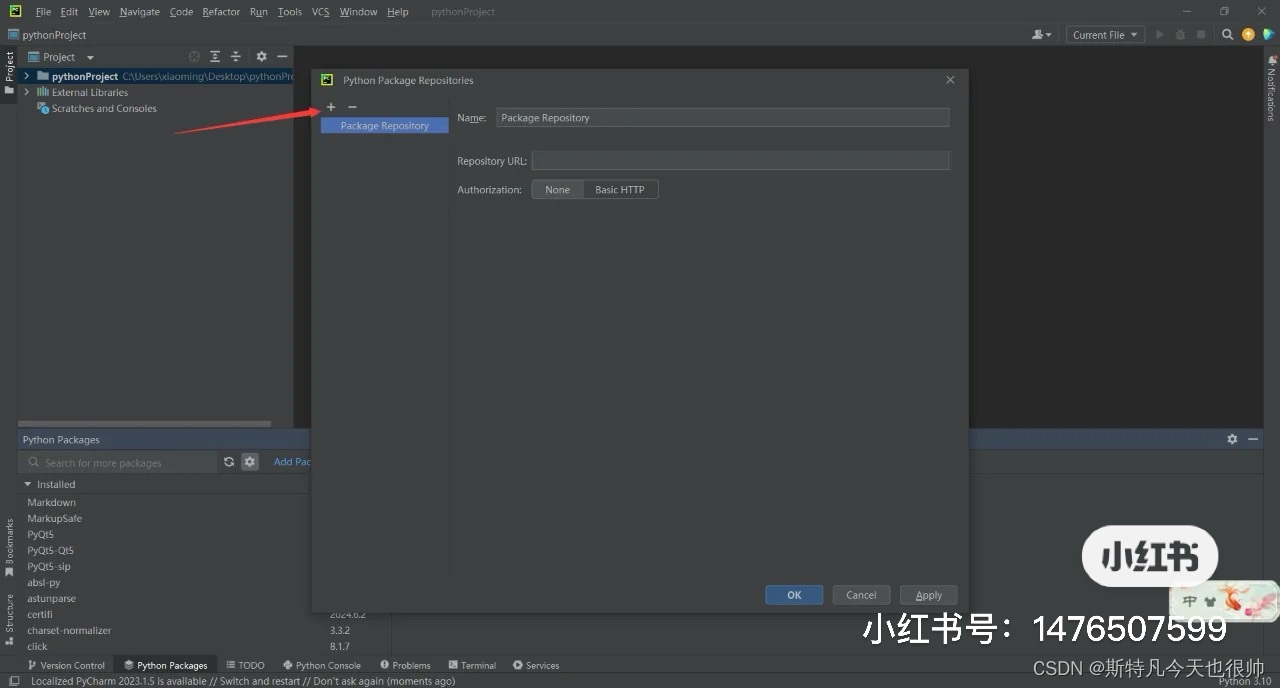The height and width of the screenshot is (688, 1280).
Task: Click the repository Name input field
Action: point(722,118)
